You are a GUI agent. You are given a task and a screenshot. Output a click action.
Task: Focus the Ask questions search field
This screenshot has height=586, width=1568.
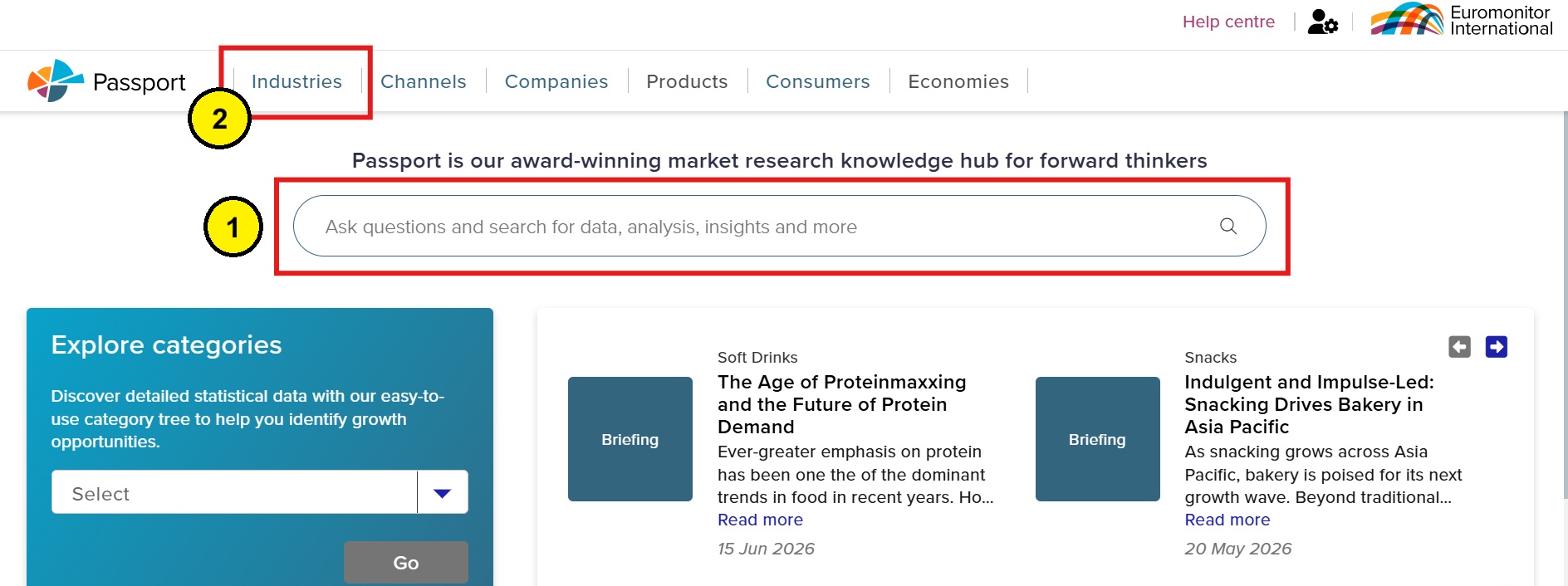tap(779, 226)
